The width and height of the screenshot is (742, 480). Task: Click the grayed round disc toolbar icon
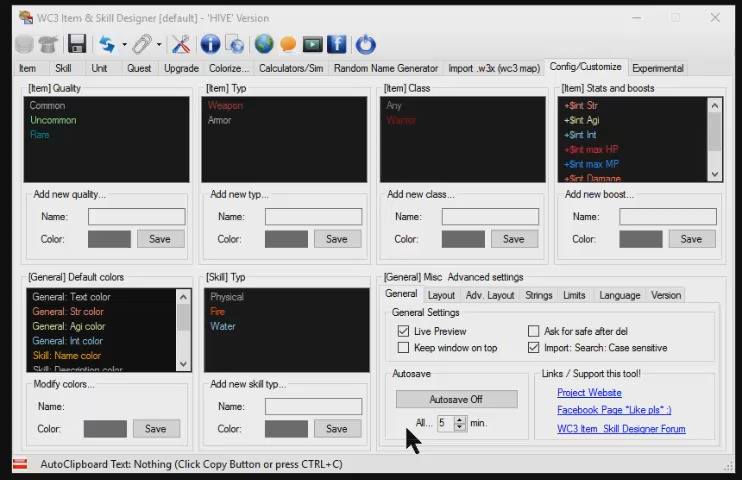pyautogui.click(x=24, y=44)
